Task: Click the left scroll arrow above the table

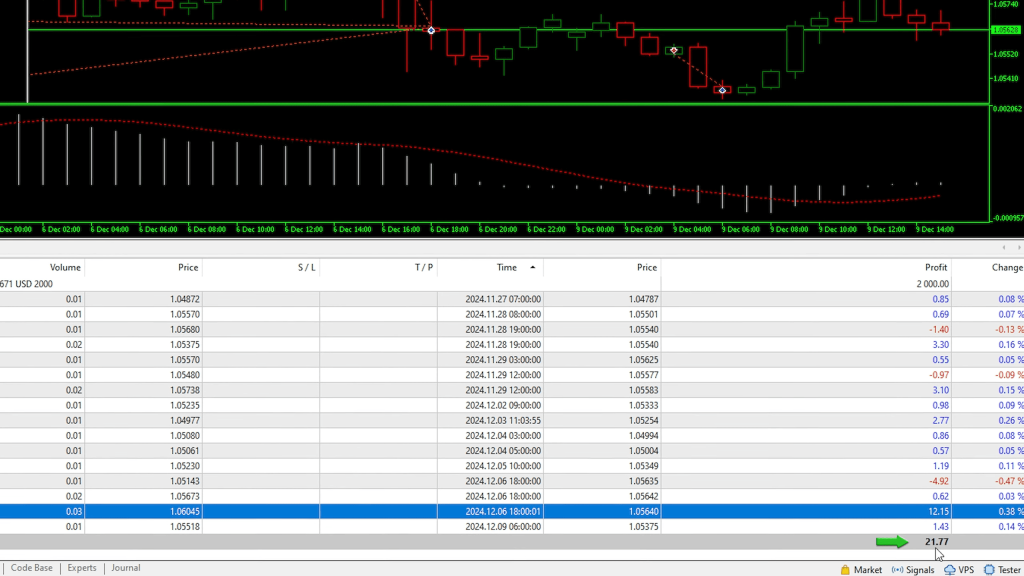Action: (x=1004, y=247)
